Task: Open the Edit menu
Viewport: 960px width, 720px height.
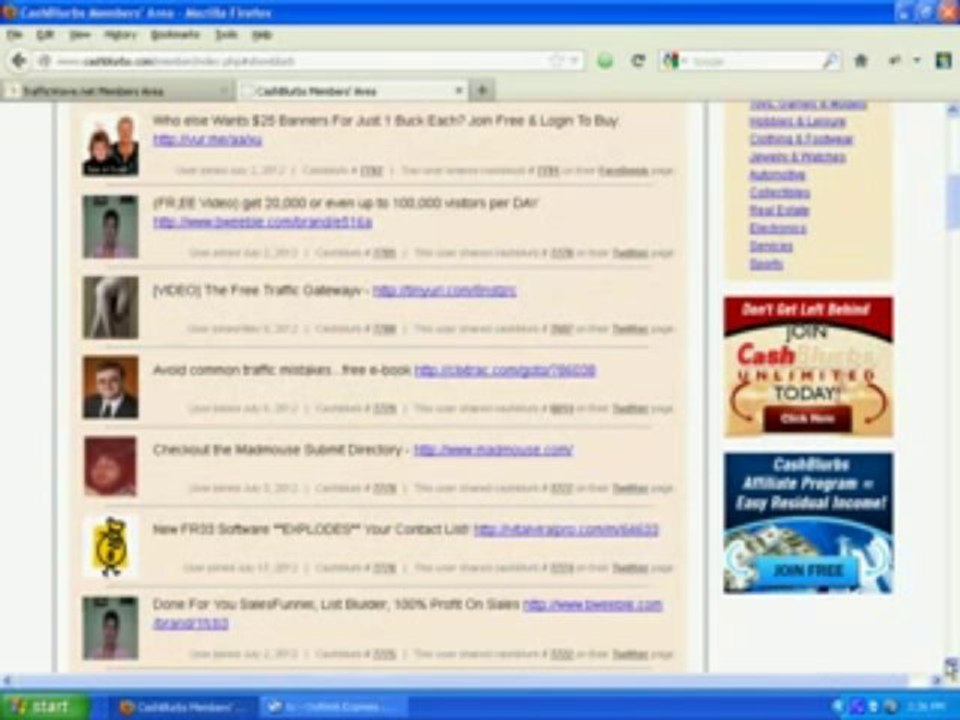Action: (x=45, y=35)
